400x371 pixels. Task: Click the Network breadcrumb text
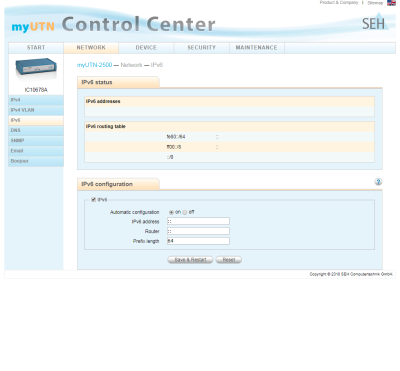point(131,65)
